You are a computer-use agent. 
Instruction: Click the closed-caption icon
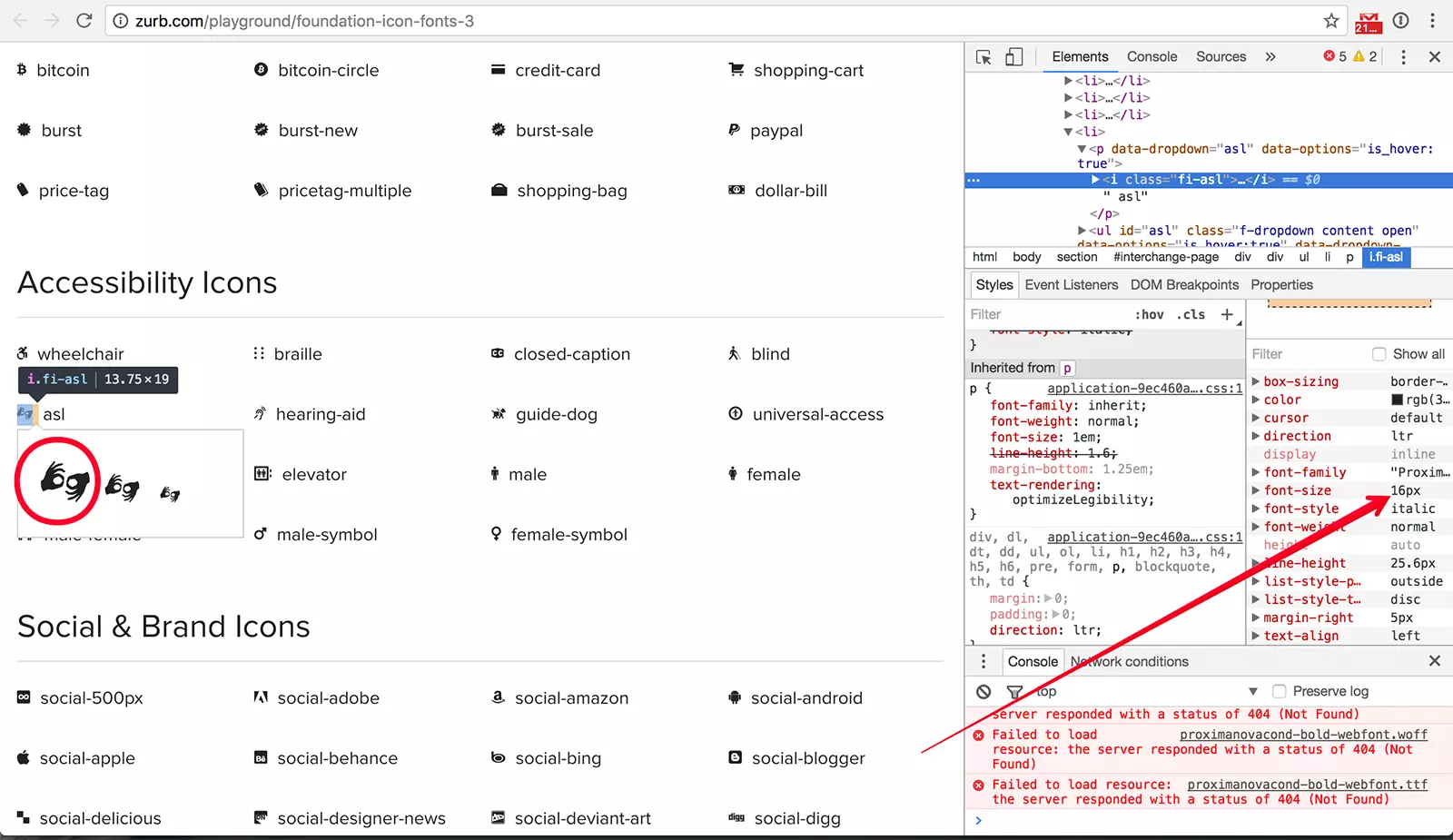498,353
